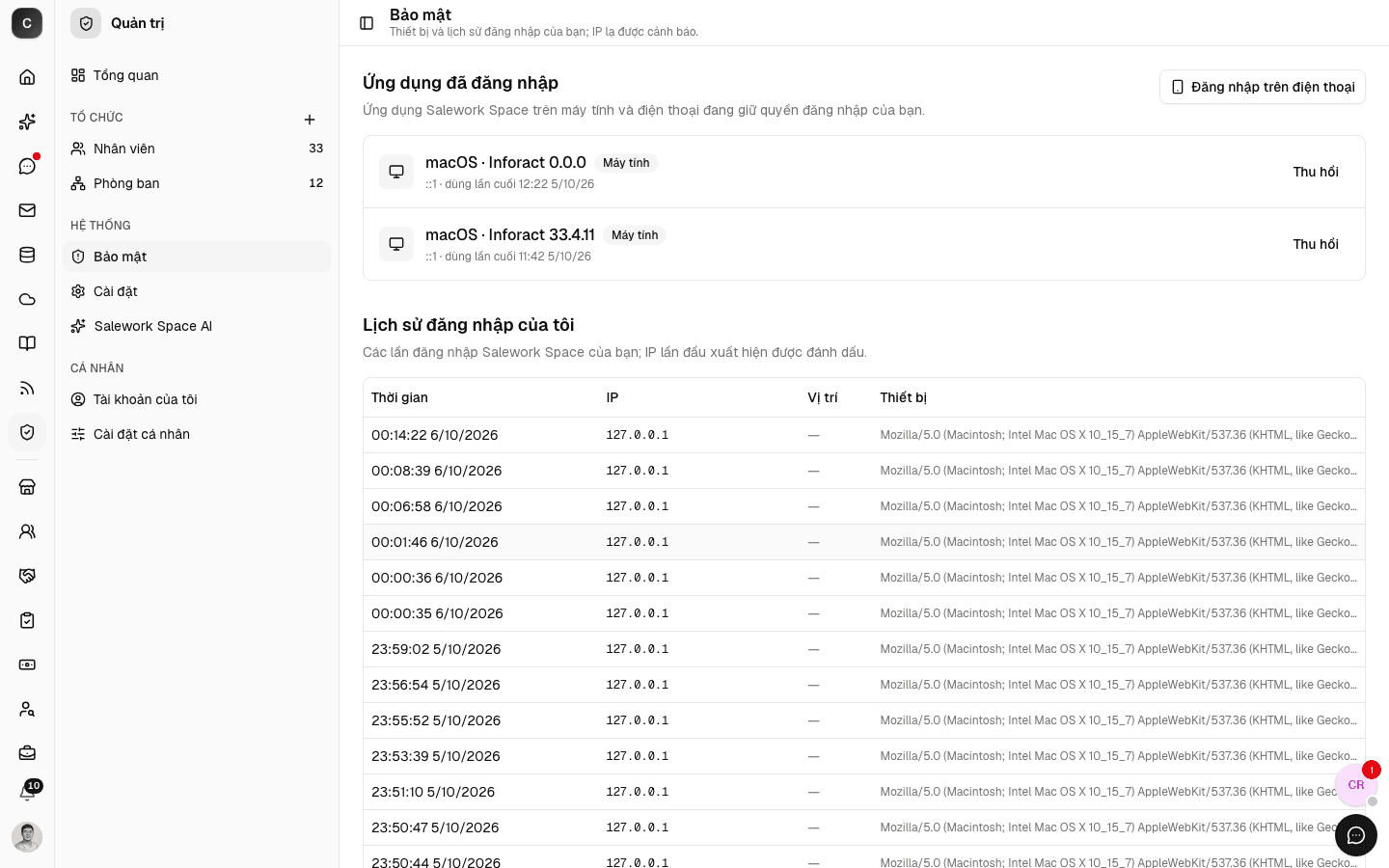Open Cài đặt under HỆ THỐNG
Image resolution: width=1389 pixels, height=868 pixels.
[197, 291]
